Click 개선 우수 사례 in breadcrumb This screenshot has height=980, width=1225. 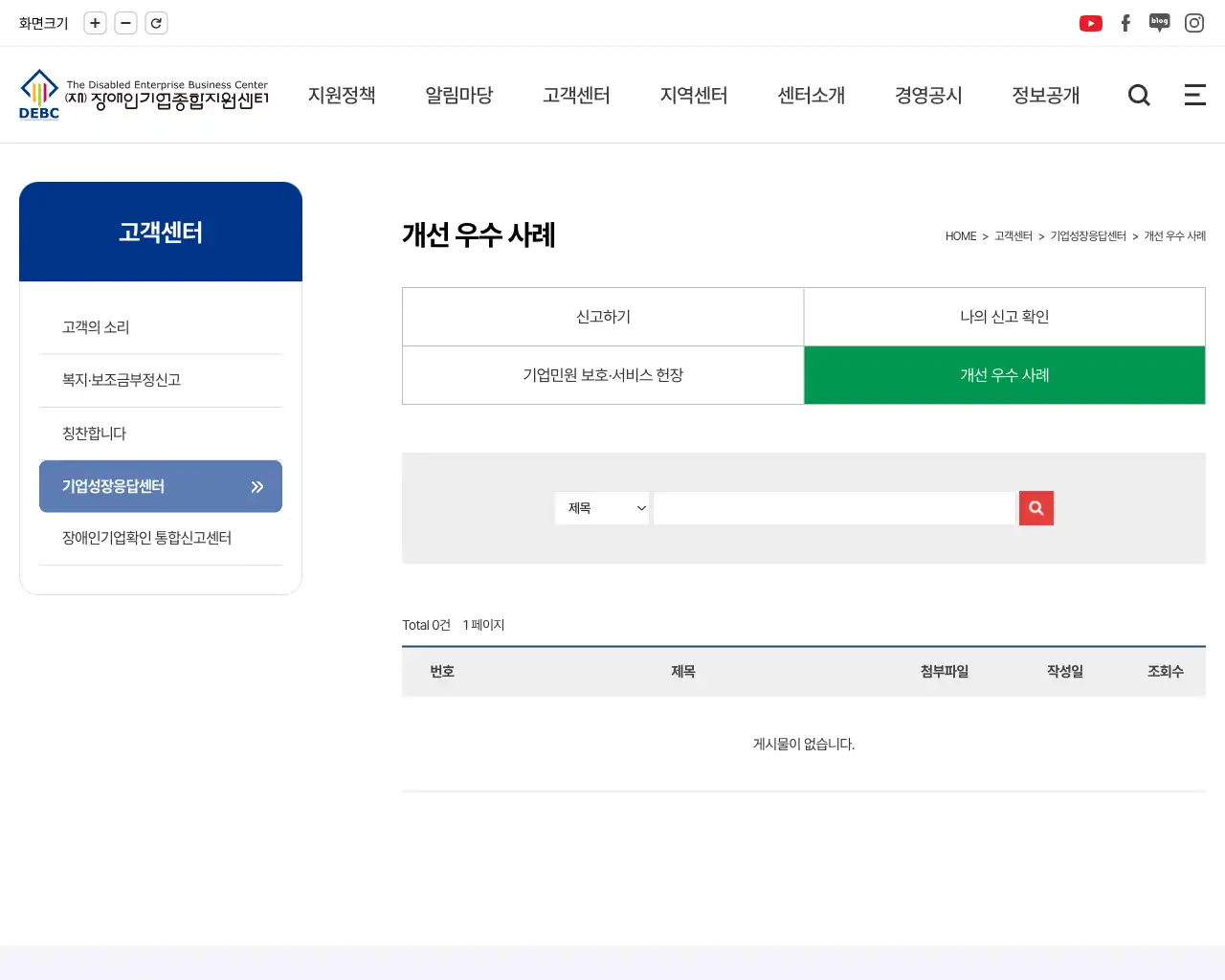1175,236
